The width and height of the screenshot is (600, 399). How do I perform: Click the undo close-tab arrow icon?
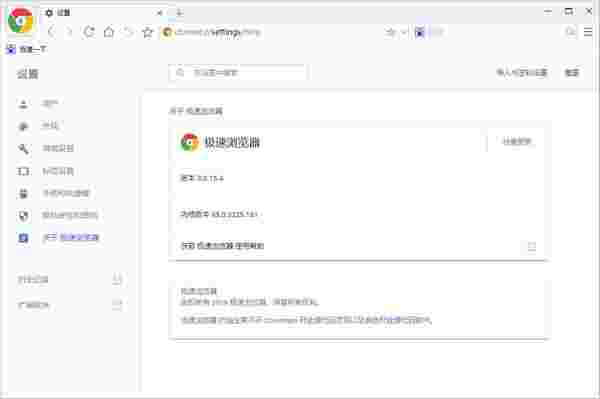pyautogui.click(x=128, y=32)
